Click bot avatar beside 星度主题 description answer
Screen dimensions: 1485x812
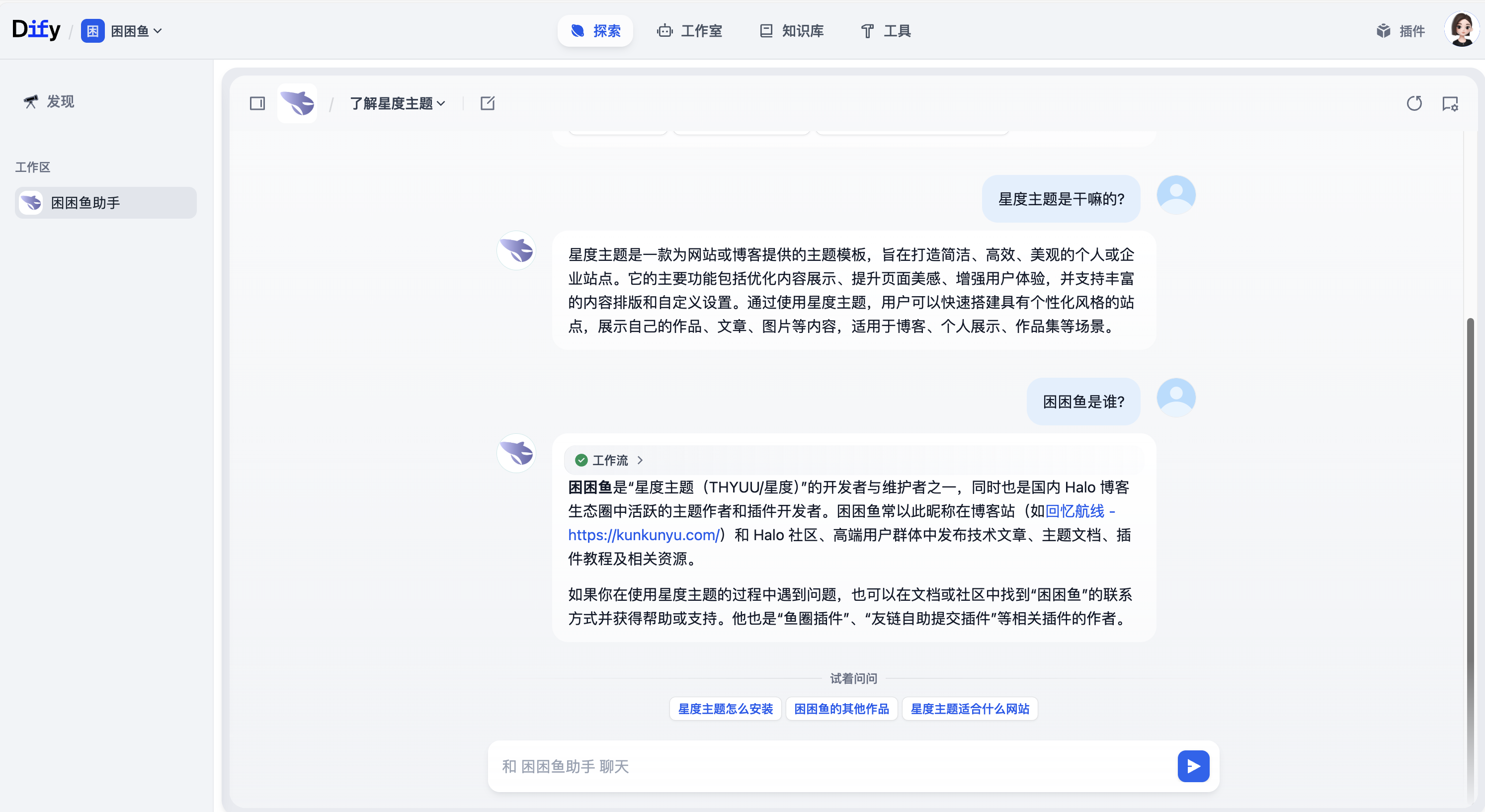click(516, 250)
